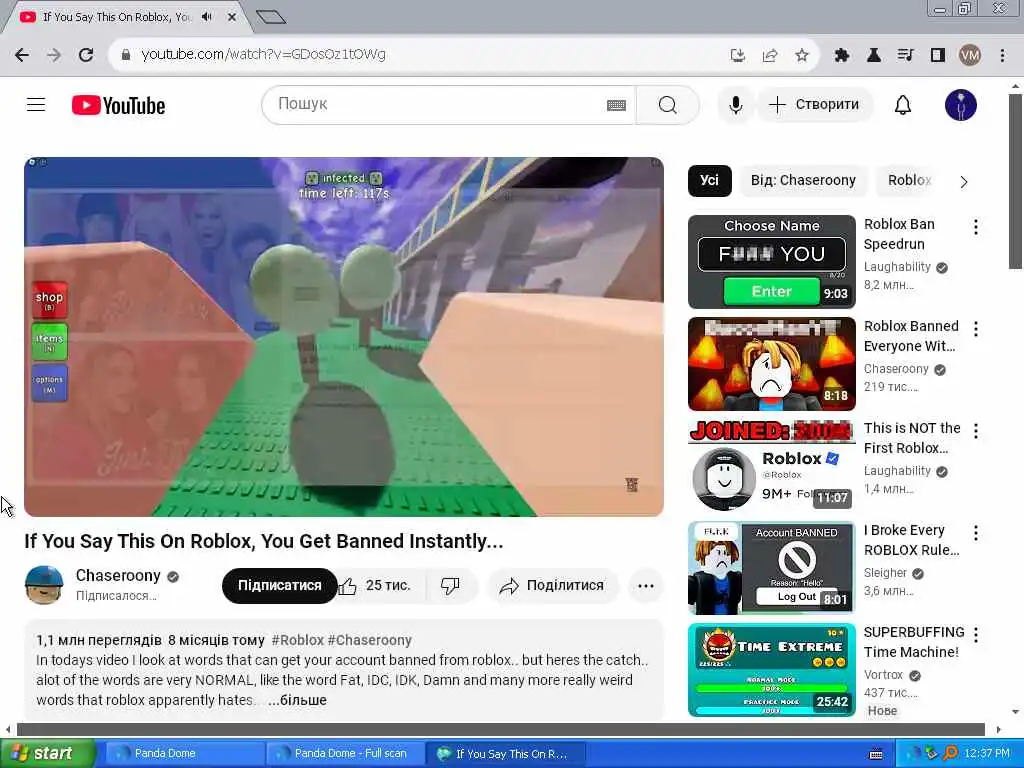Switch to Panda Dome taskbar item
Image resolution: width=1024 pixels, height=768 pixels.
pos(184,754)
